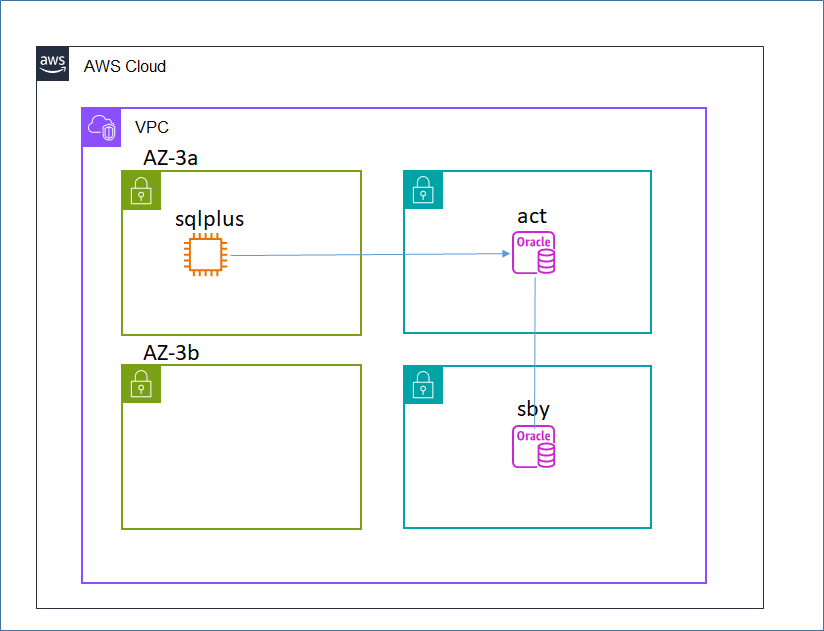The image size is (824, 631).
Task: Click the Oracle database icon under sby
Action: click(534, 446)
